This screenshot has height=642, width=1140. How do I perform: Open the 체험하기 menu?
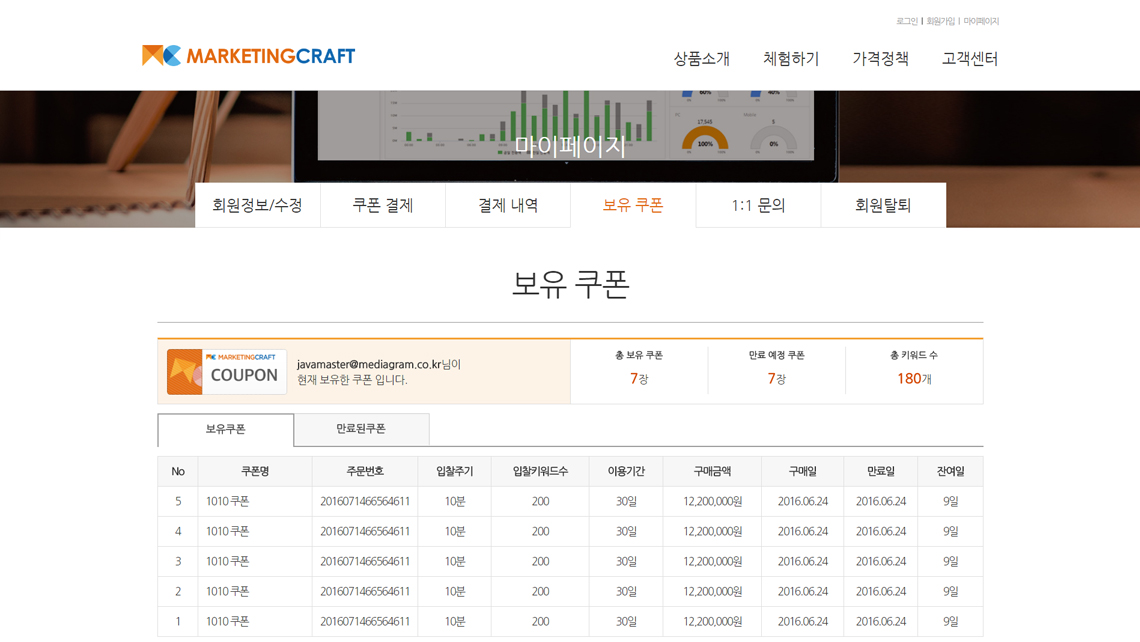[x=791, y=59]
